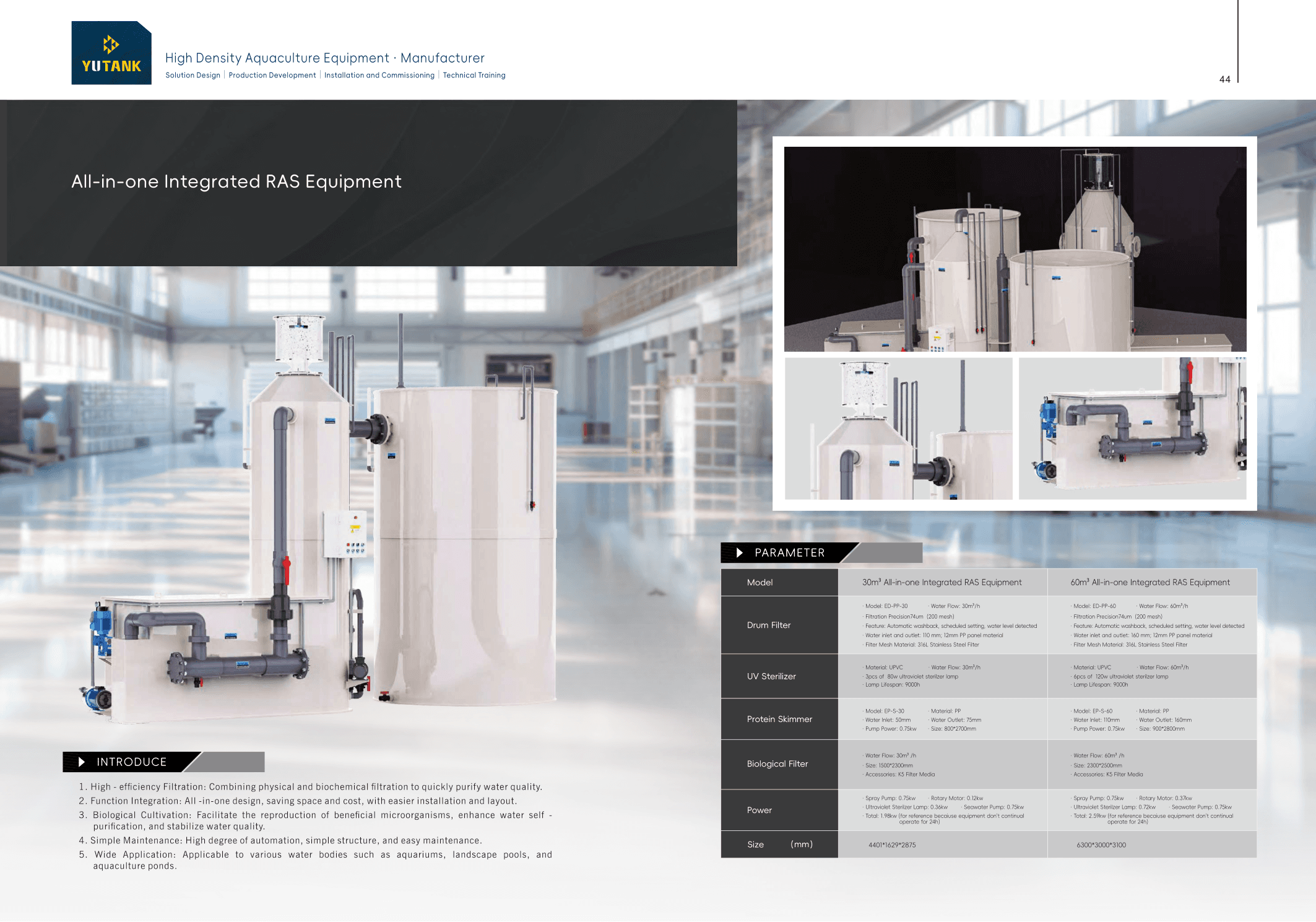Select the 'Model' row header

click(x=779, y=583)
